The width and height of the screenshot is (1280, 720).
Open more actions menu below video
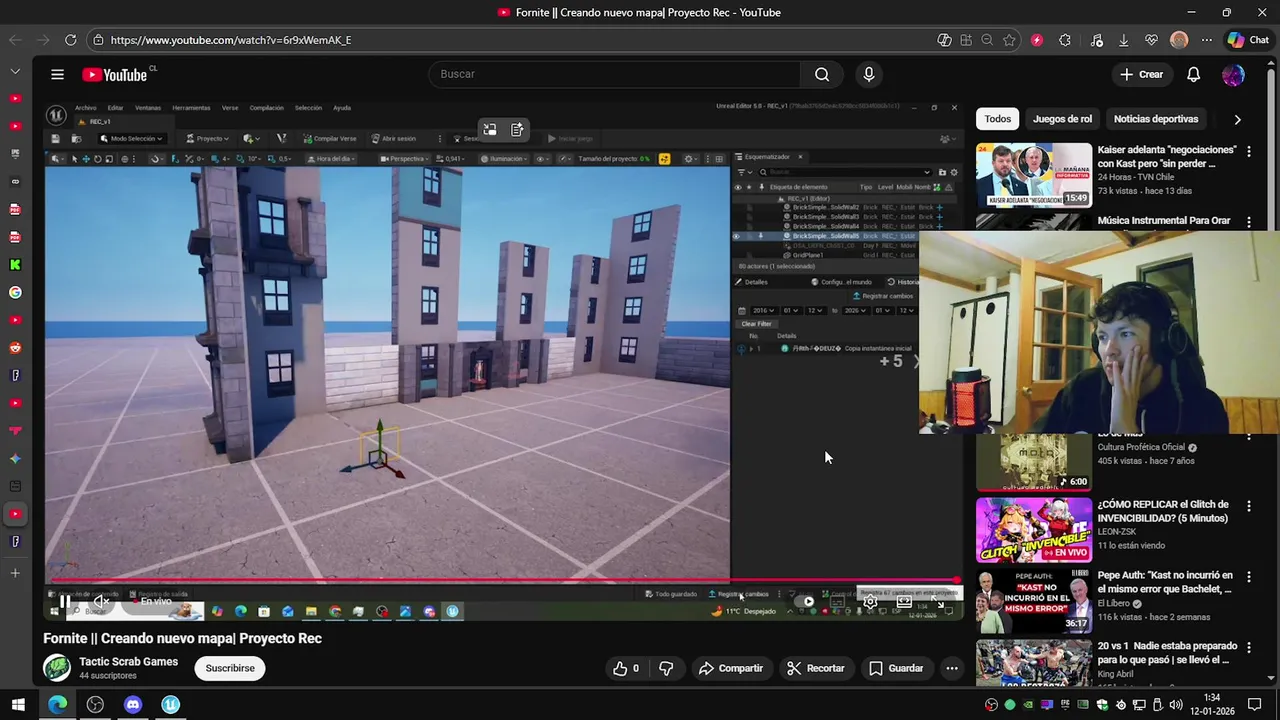(952, 668)
